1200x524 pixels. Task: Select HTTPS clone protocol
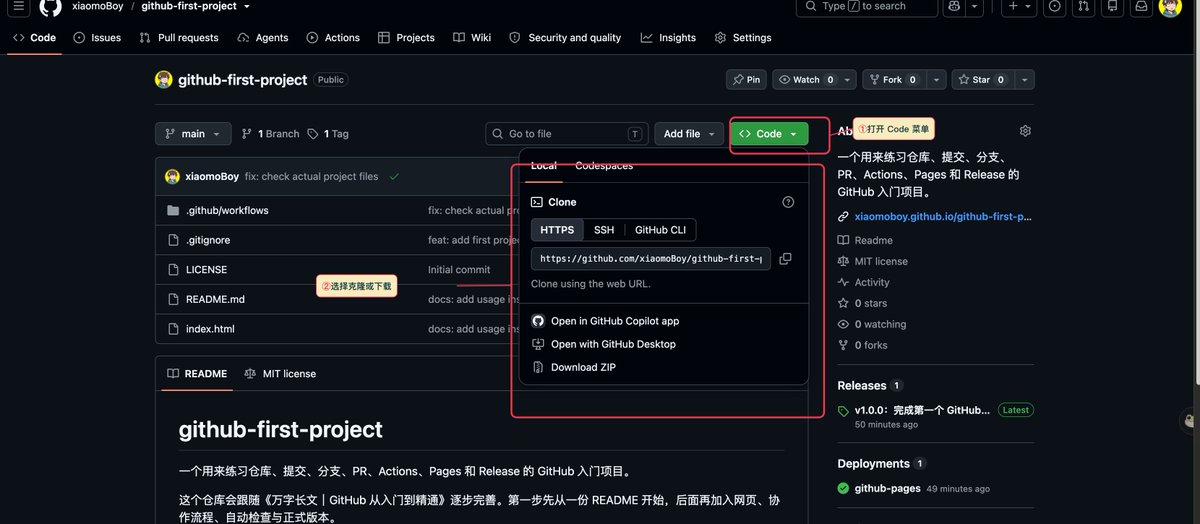point(557,230)
